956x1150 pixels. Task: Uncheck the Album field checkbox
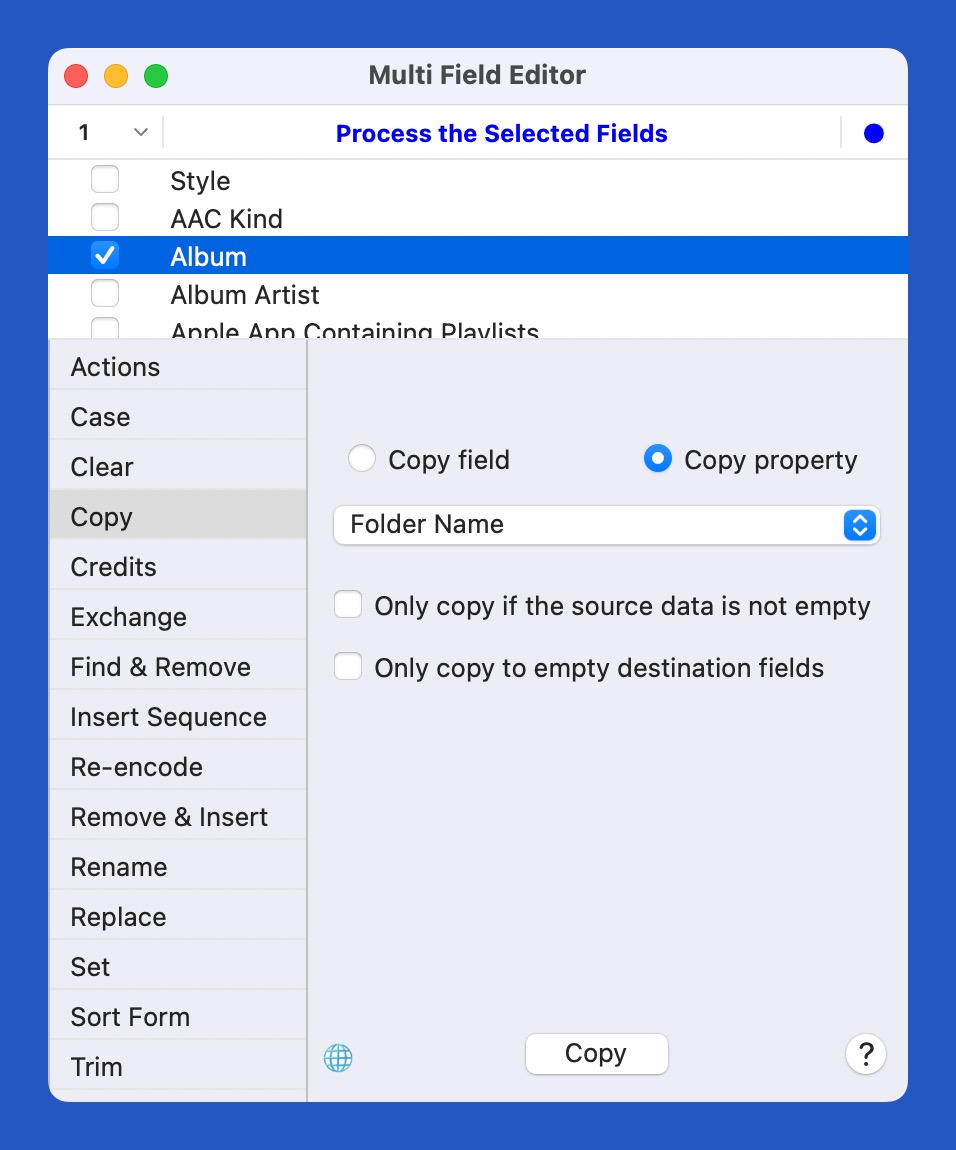click(x=105, y=256)
